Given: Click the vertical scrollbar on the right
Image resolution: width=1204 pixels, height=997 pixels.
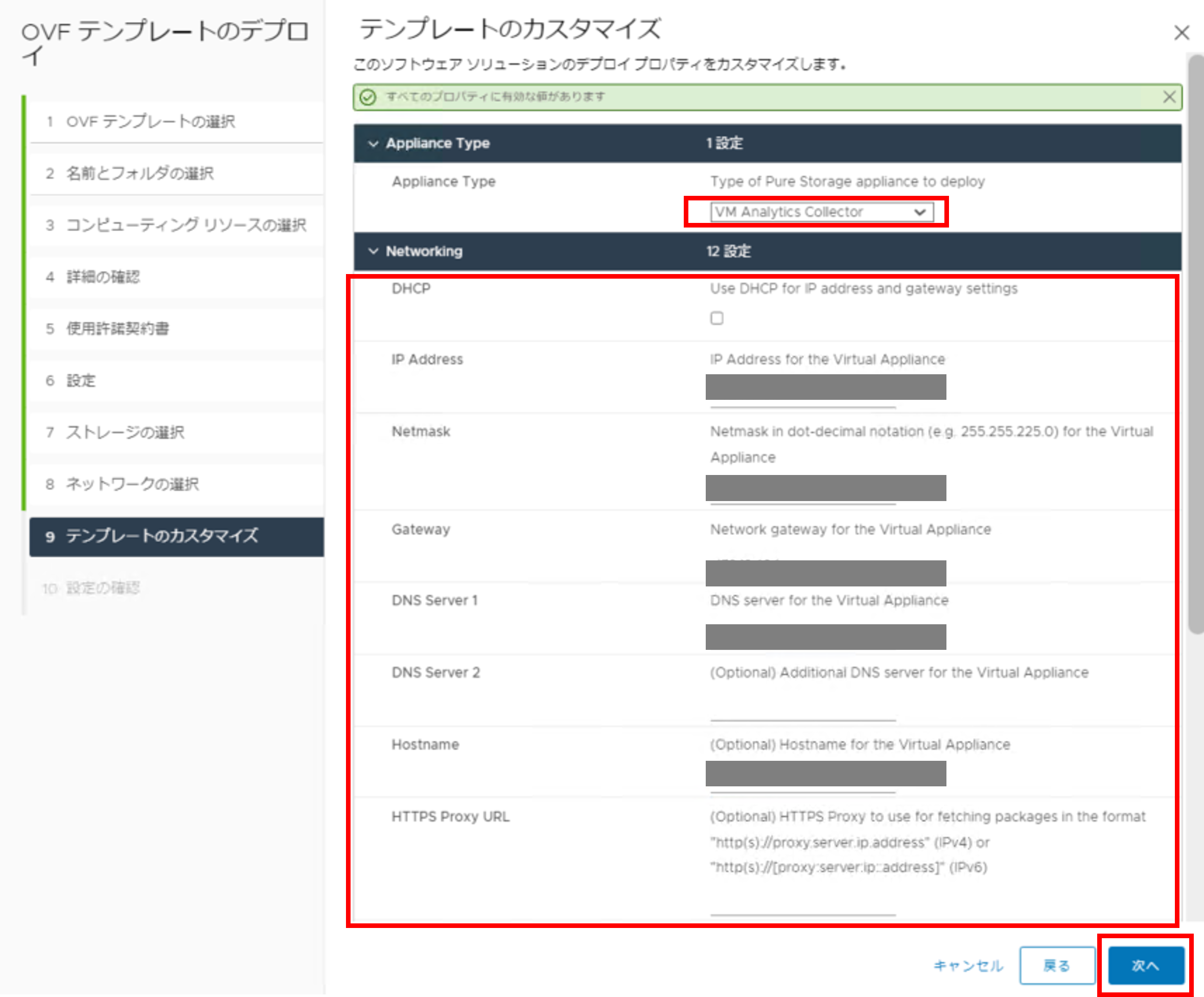Looking at the screenshot, I should (x=1195, y=344).
